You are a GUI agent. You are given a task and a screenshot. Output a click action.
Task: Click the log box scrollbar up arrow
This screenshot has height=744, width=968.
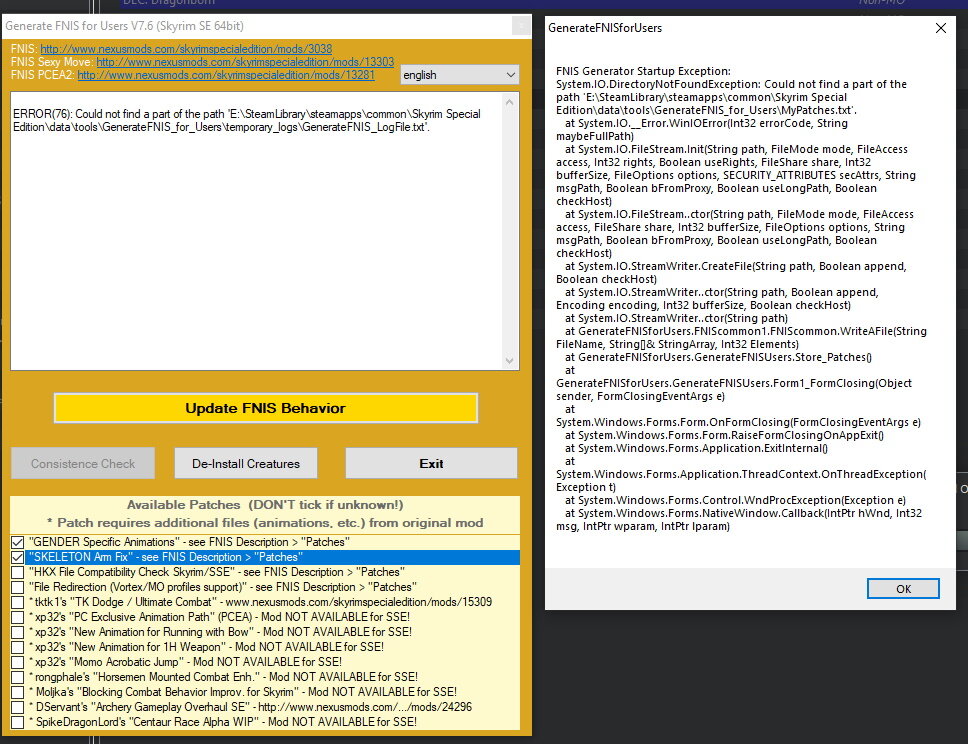click(x=509, y=102)
